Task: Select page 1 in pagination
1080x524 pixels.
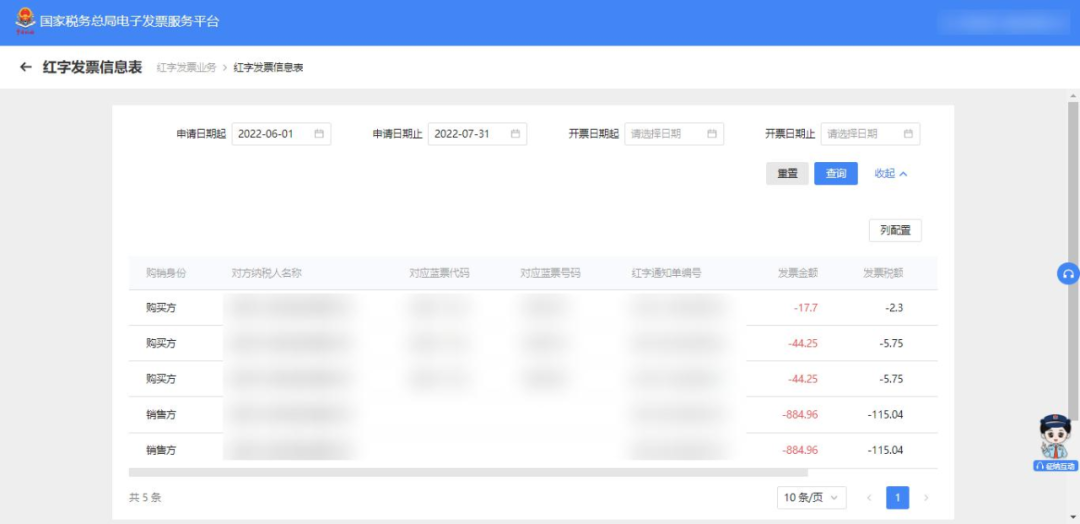Action: click(x=897, y=497)
